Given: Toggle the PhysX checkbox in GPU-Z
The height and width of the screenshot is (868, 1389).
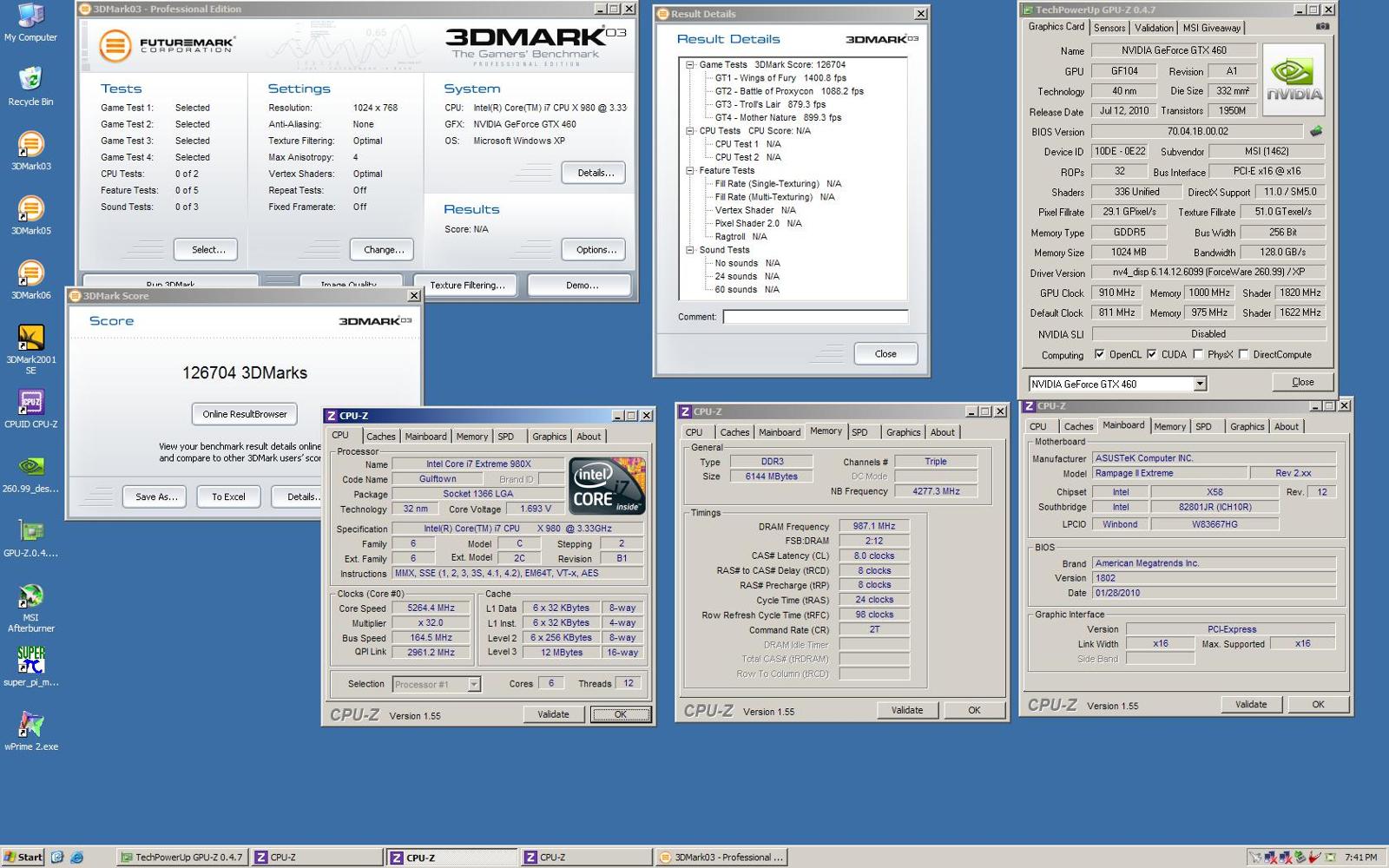Looking at the screenshot, I should (1198, 354).
